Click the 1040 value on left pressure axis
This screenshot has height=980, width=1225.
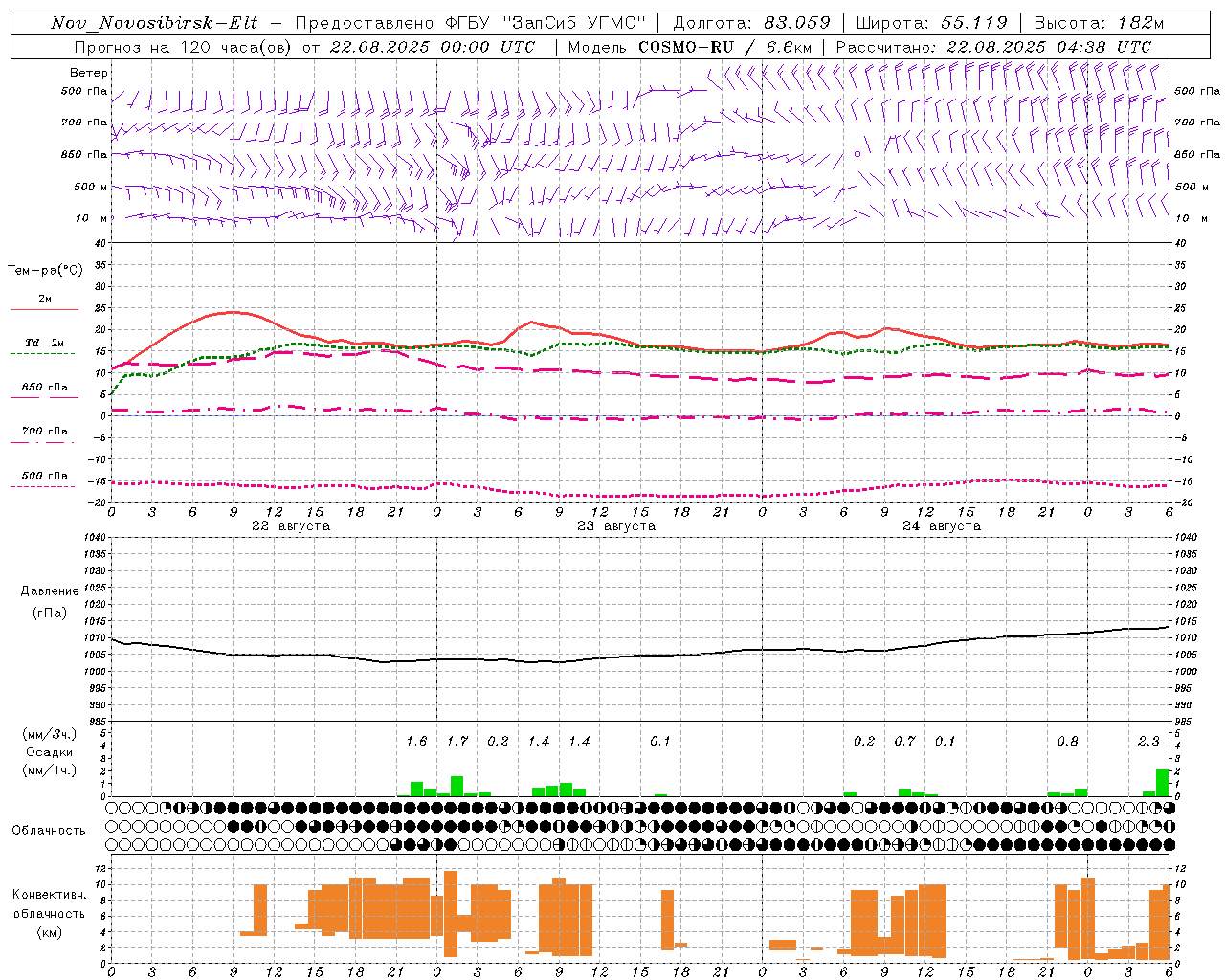tap(94, 538)
